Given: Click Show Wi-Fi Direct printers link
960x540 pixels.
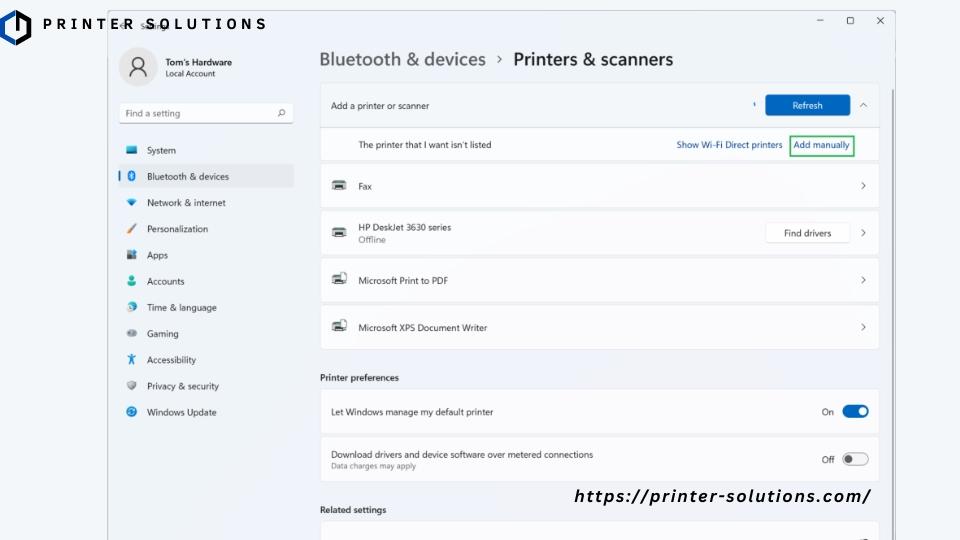Looking at the screenshot, I should 729,145.
